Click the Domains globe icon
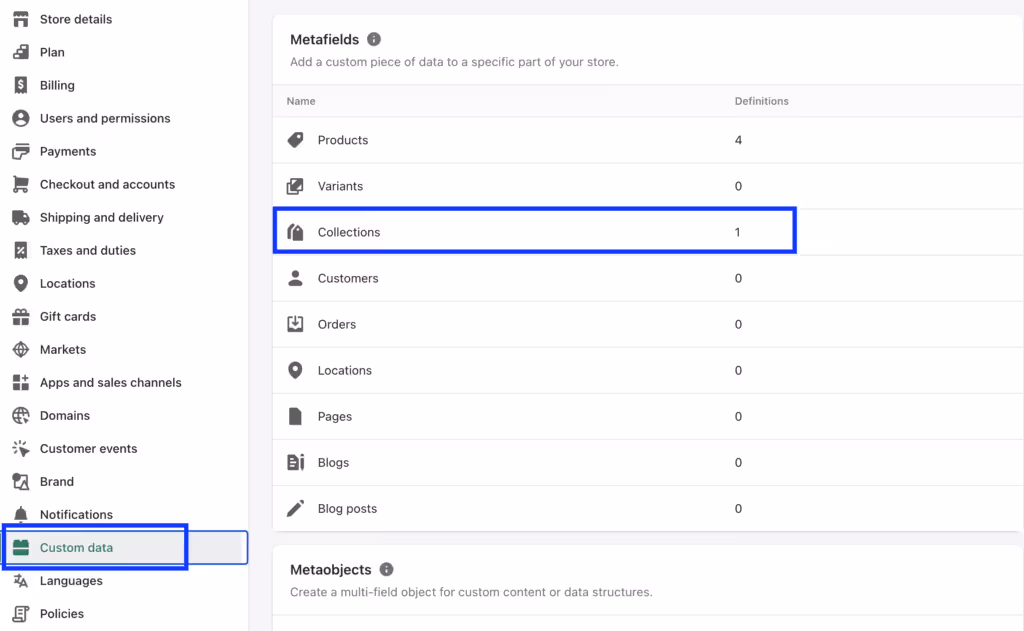This screenshot has width=1024, height=631. (x=21, y=415)
